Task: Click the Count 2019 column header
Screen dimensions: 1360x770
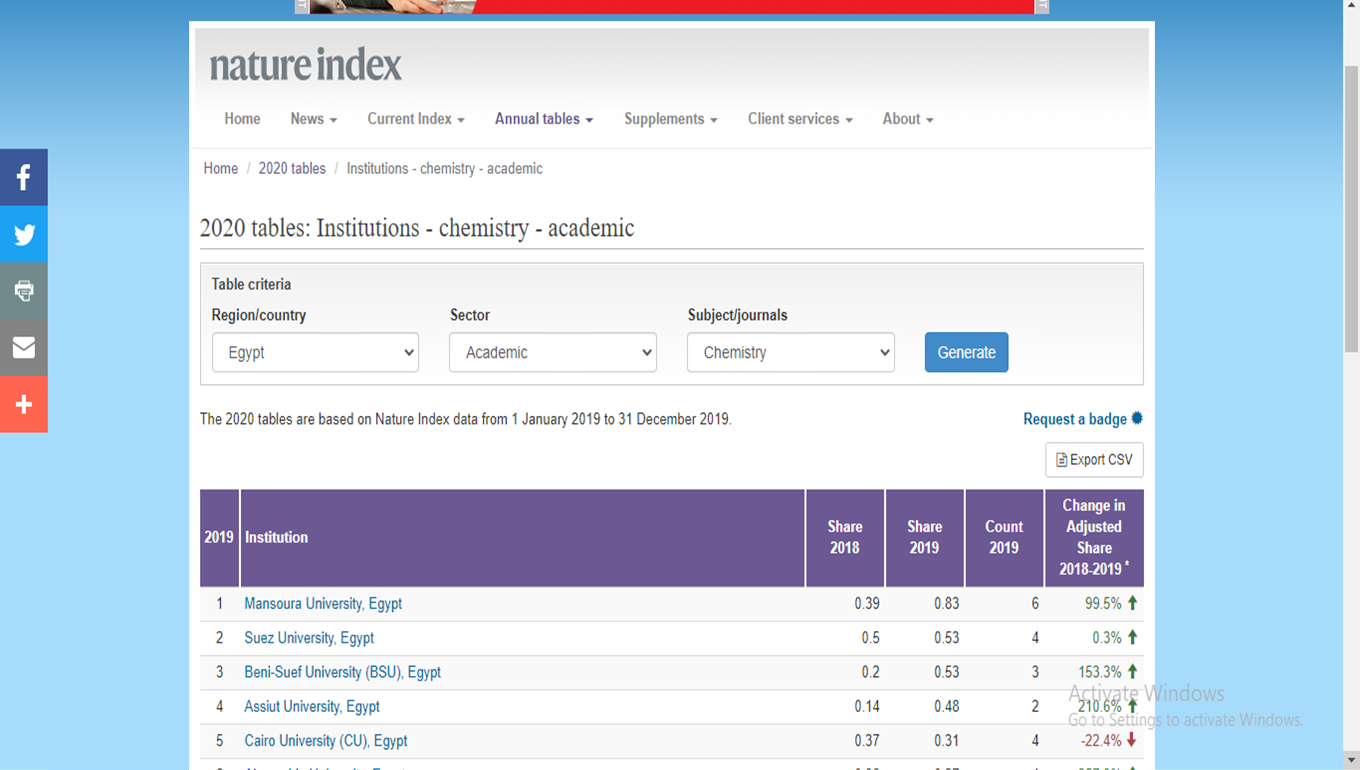Action: [1004, 538]
